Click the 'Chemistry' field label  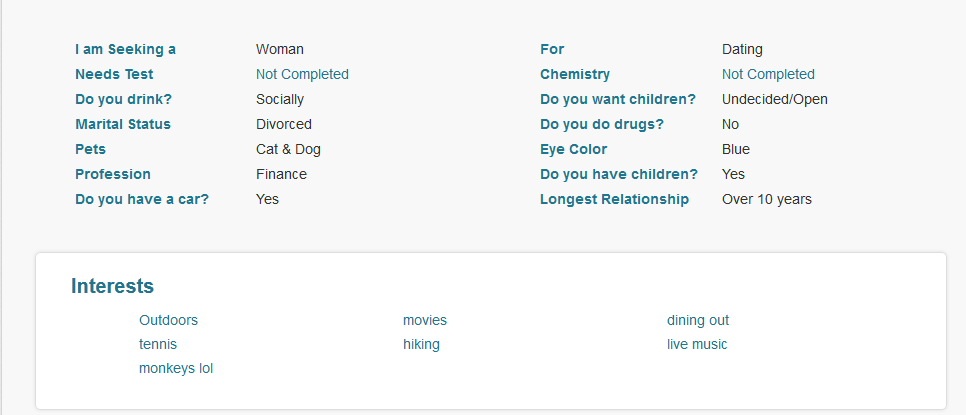point(574,74)
